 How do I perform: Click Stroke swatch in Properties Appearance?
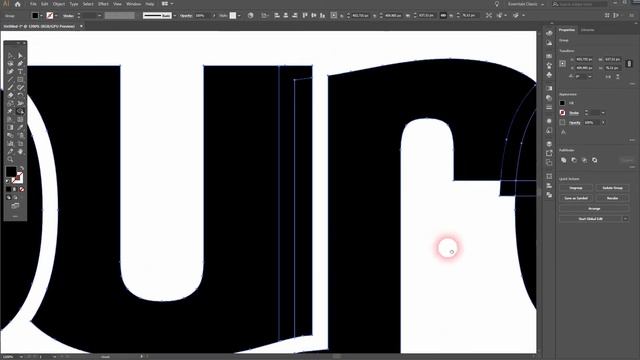pos(562,113)
